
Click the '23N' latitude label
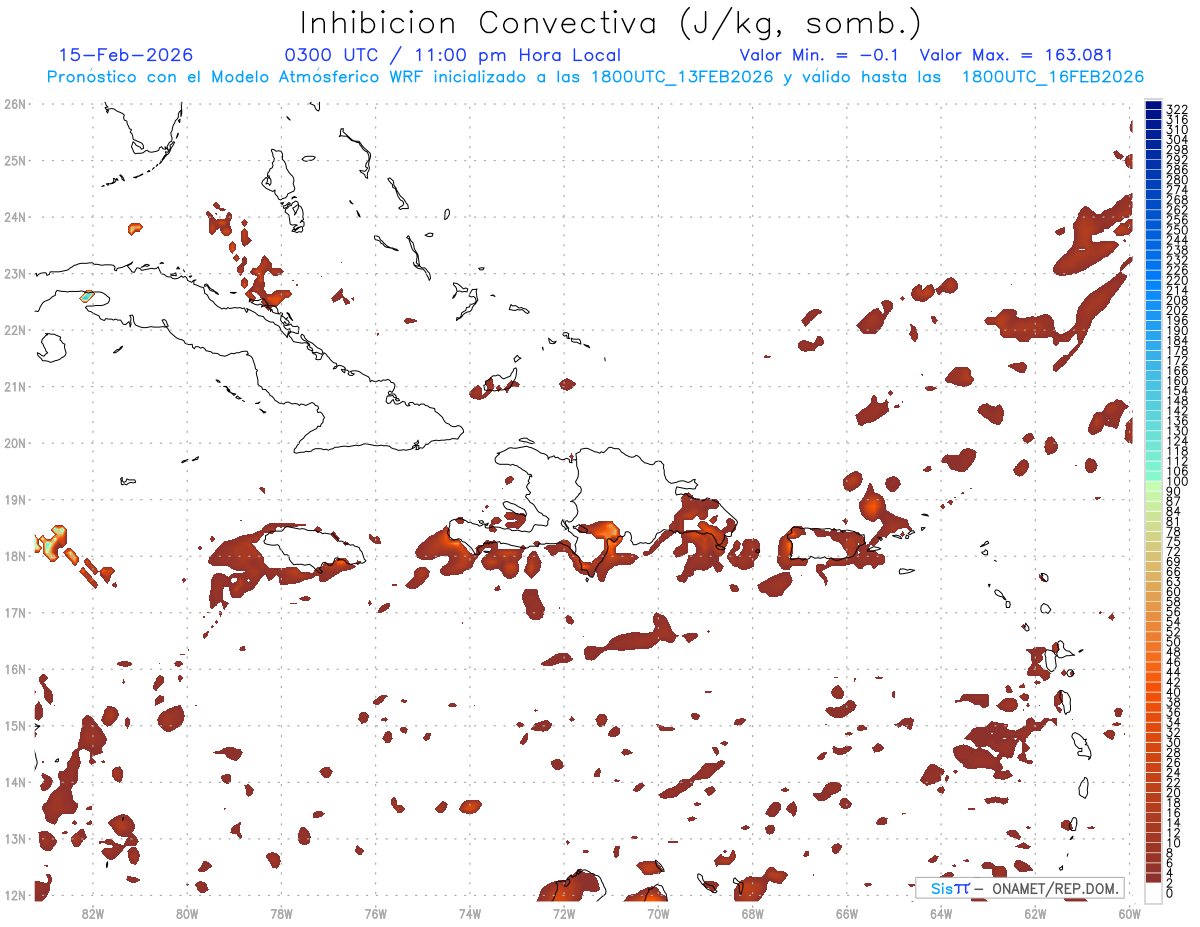pos(14,273)
